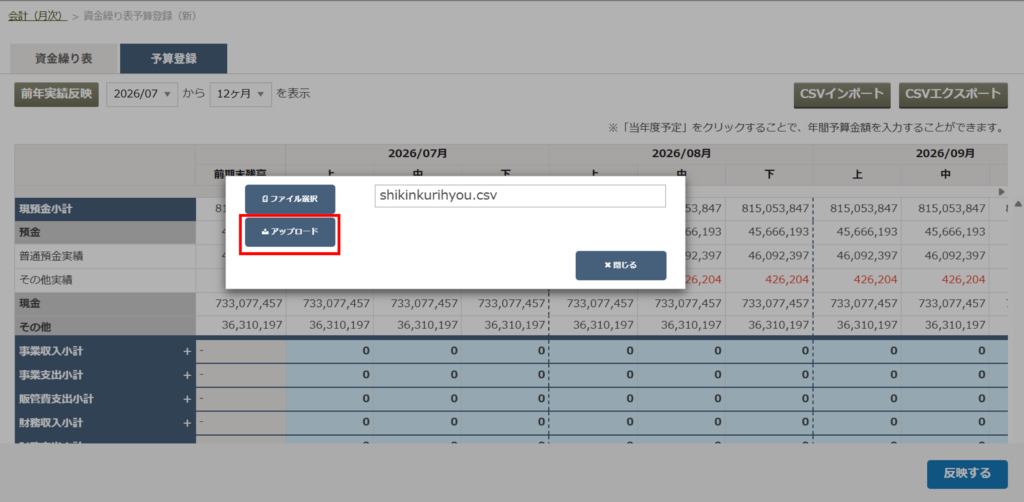Image resolution: width=1024 pixels, height=502 pixels.
Task: Click the 上 column header under 2026/09月
Action: pos(857,174)
